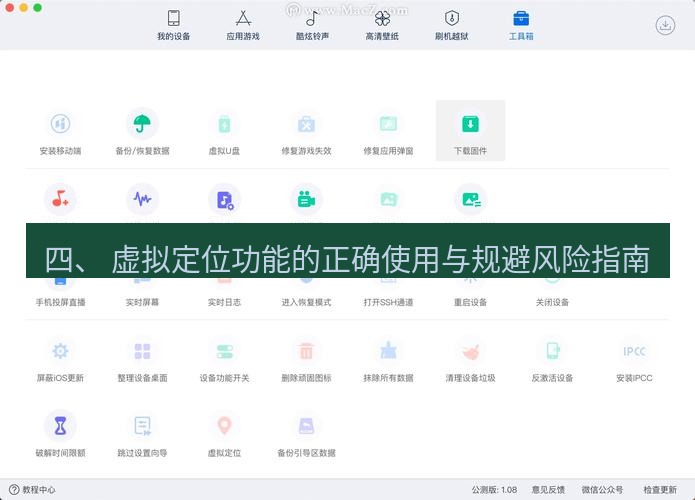The image size is (695, 500).
Task: Choose 重启设备
Action: (x=470, y=302)
